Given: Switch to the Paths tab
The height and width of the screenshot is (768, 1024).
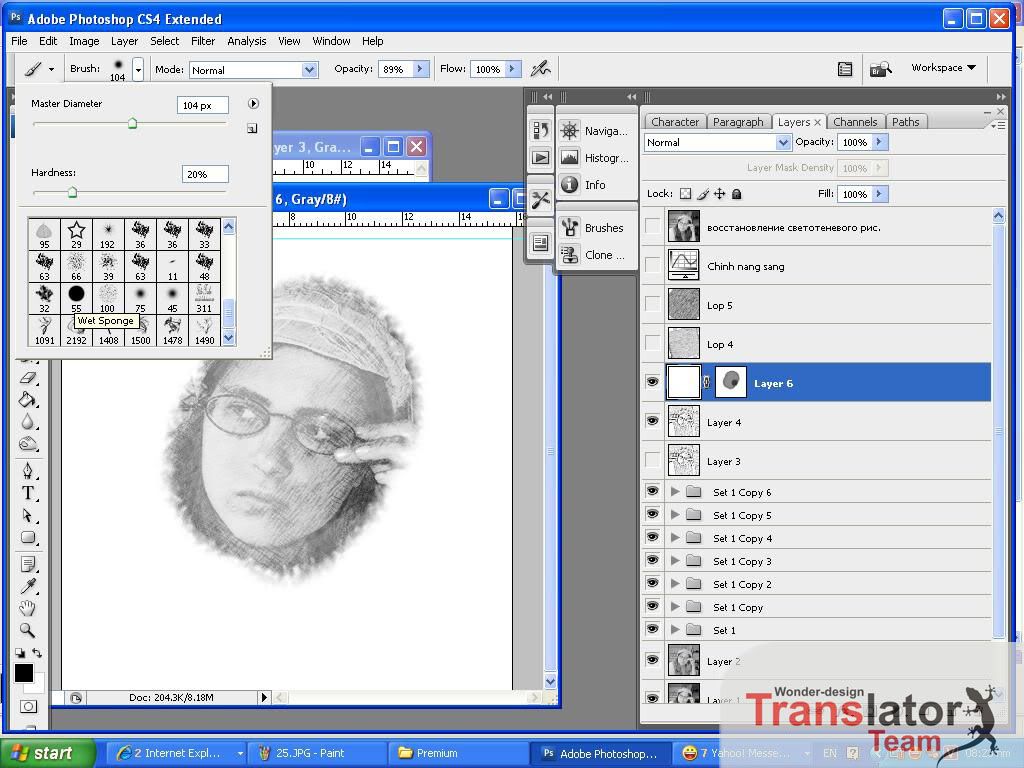Looking at the screenshot, I should (905, 122).
